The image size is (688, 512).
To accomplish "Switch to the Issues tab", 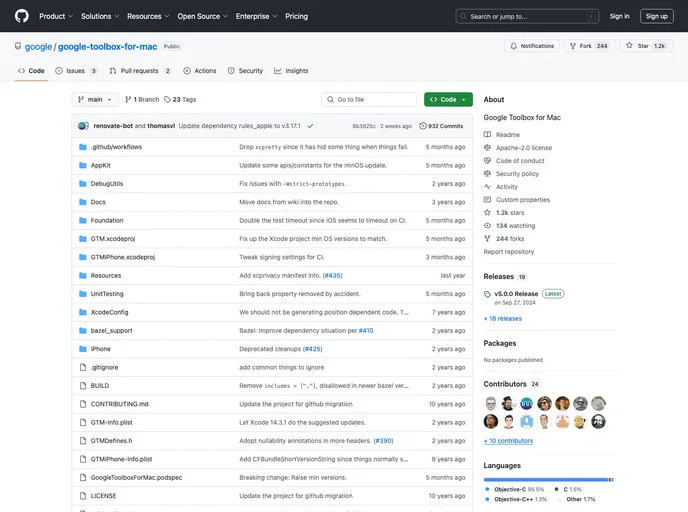I will coord(76,71).
